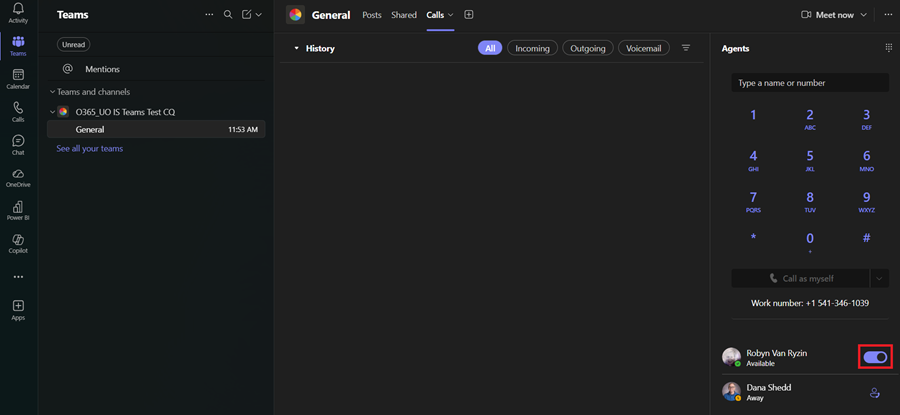The height and width of the screenshot is (415, 900).
Task: Add a new tab with plus icon
Action: pos(468,15)
